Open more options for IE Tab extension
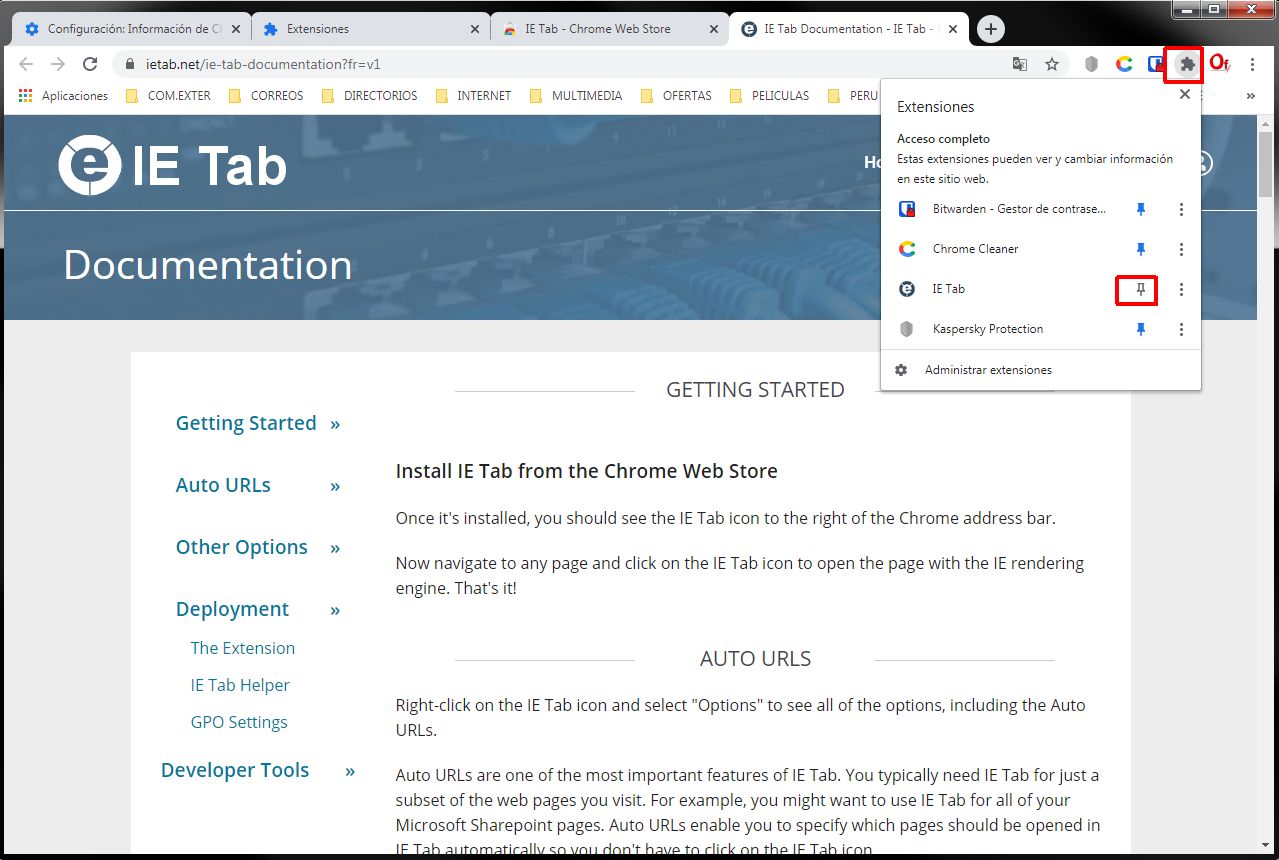 [x=1181, y=289]
